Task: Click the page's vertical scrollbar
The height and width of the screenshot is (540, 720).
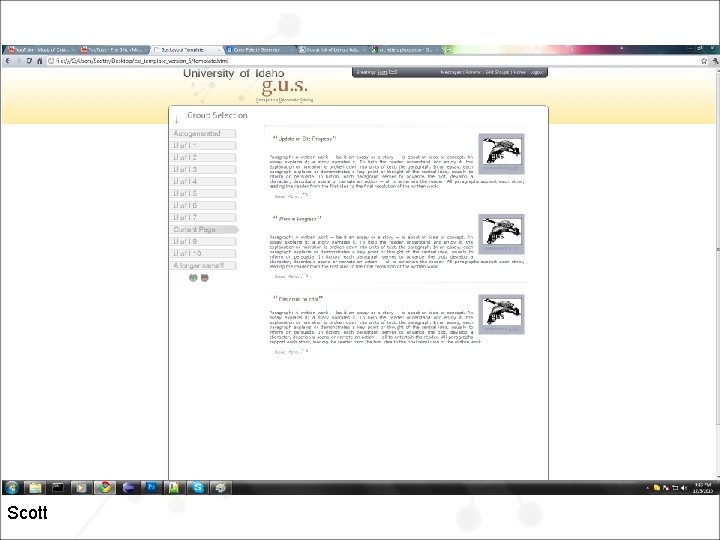Action: click(717, 248)
